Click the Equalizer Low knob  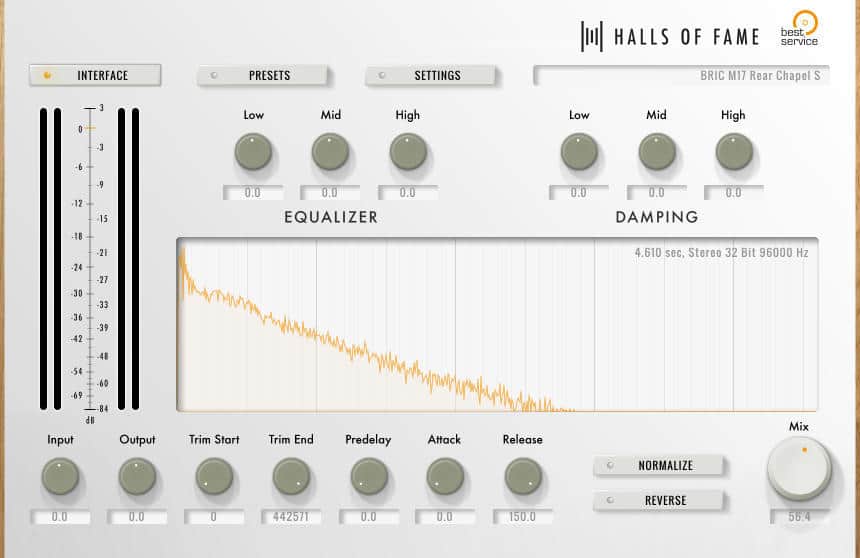tap(253, 152)
